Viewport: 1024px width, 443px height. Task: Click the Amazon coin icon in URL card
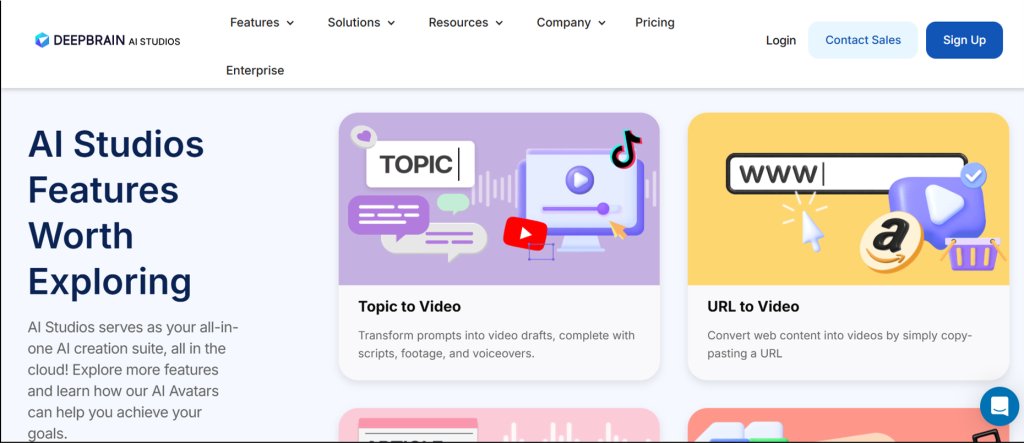[891, 242]
